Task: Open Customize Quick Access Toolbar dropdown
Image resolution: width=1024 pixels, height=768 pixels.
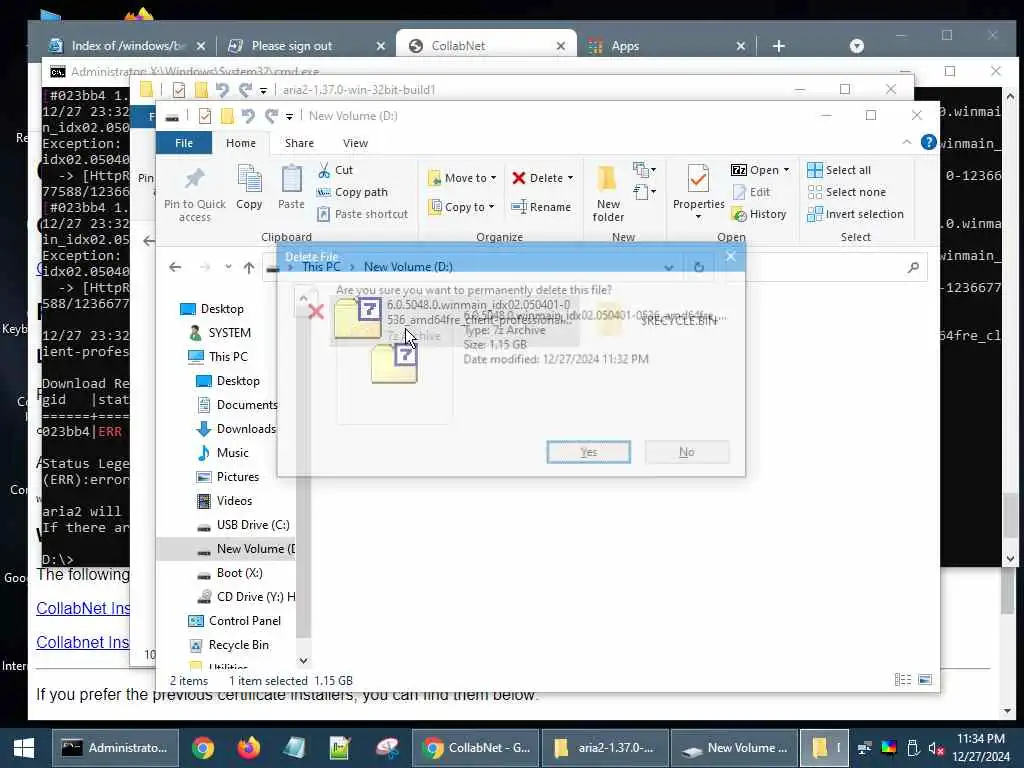Action: coord(289,117)
